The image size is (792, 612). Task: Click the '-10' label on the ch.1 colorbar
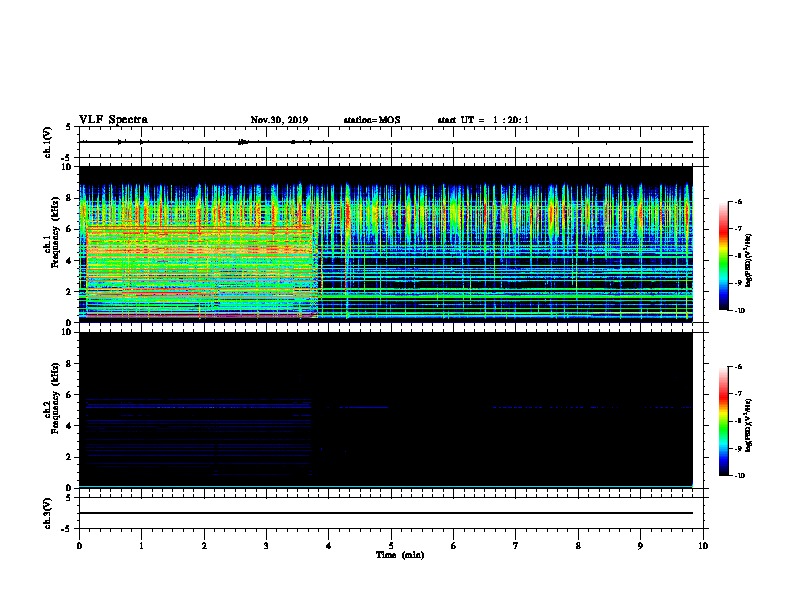coord(739,311)
